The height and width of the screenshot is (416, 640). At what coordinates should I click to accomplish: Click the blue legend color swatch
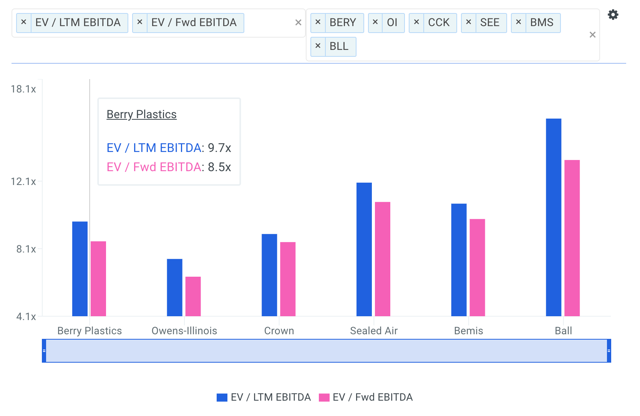pos(222,398)
